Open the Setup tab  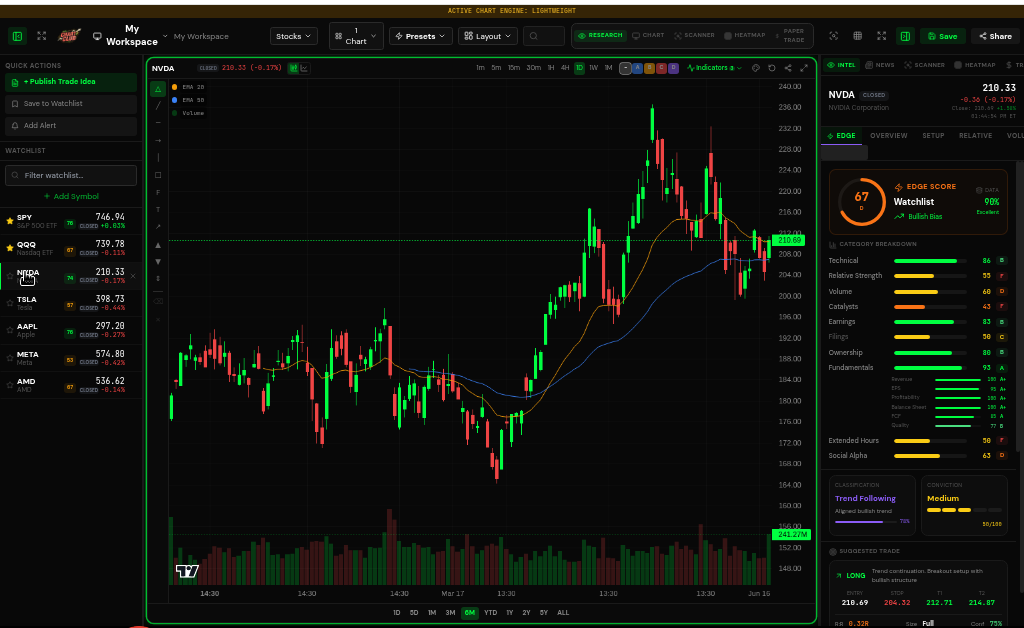click(933, 136)
